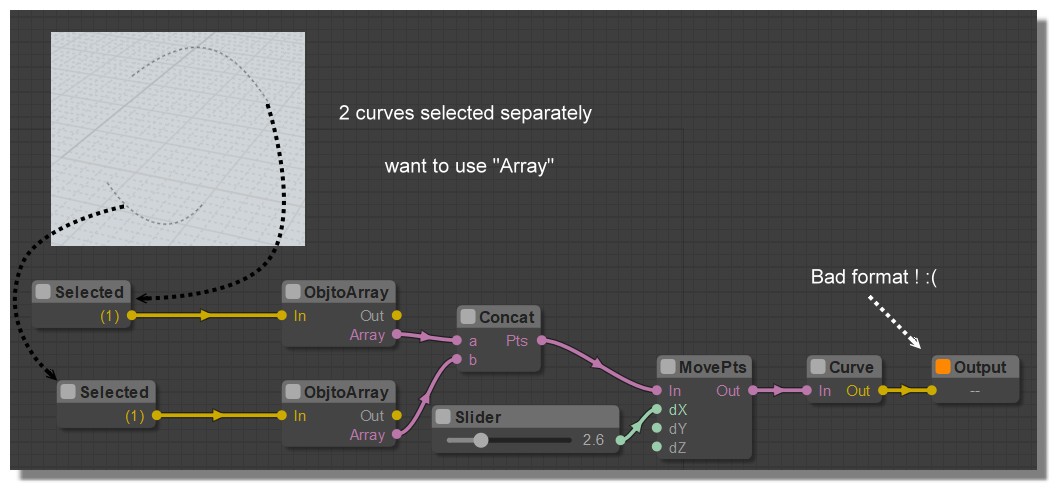
Task: Click In port of ObjtoArray feeding Concat b
Action: [x=282, y=416]
